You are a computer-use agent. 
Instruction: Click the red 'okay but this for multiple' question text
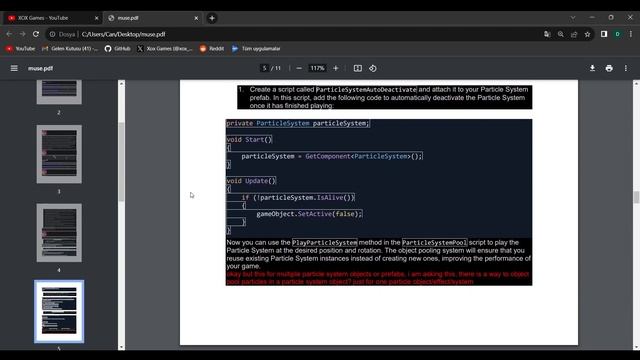(x=378, y=278)
